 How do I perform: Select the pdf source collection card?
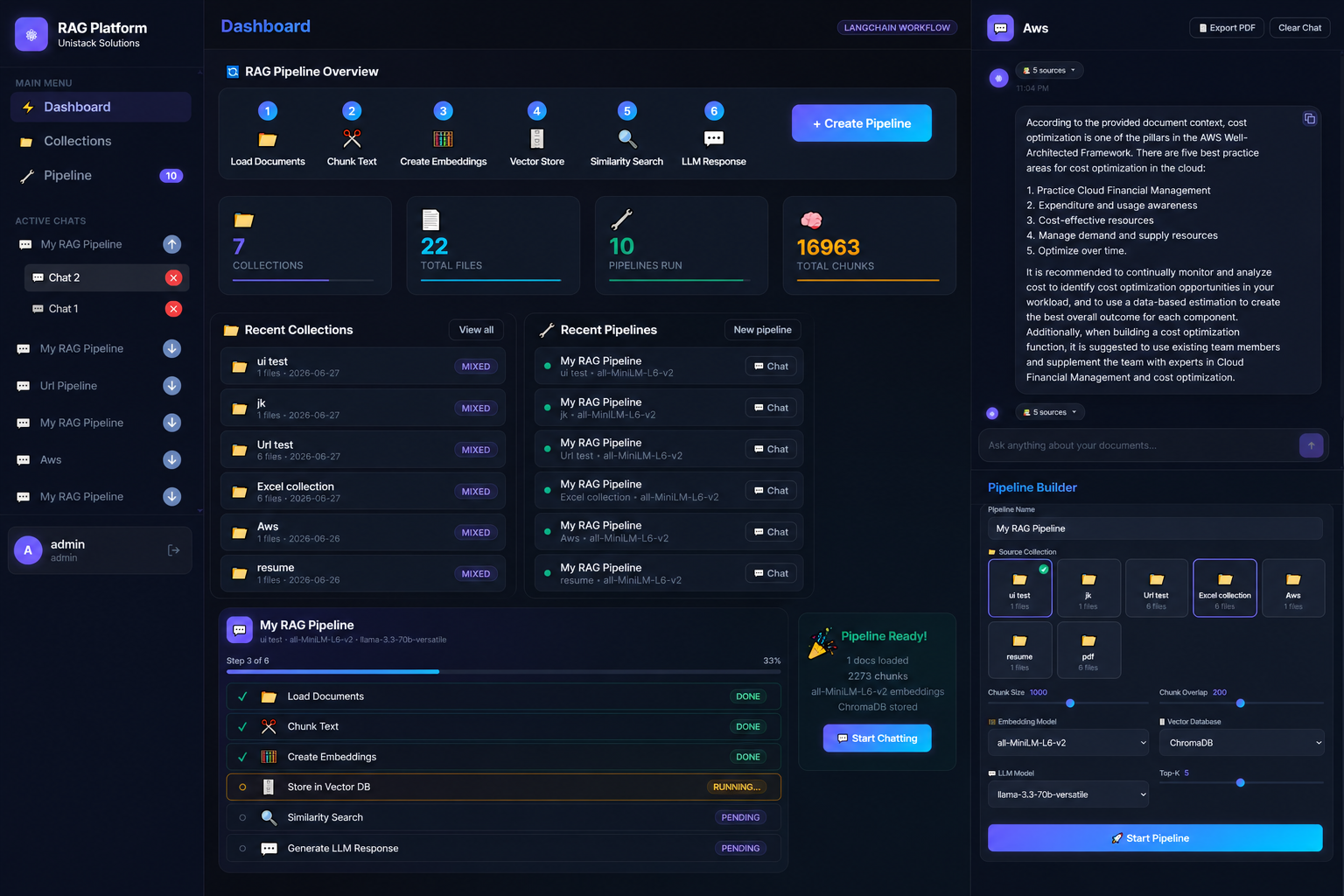click(x=1088, y=649)
